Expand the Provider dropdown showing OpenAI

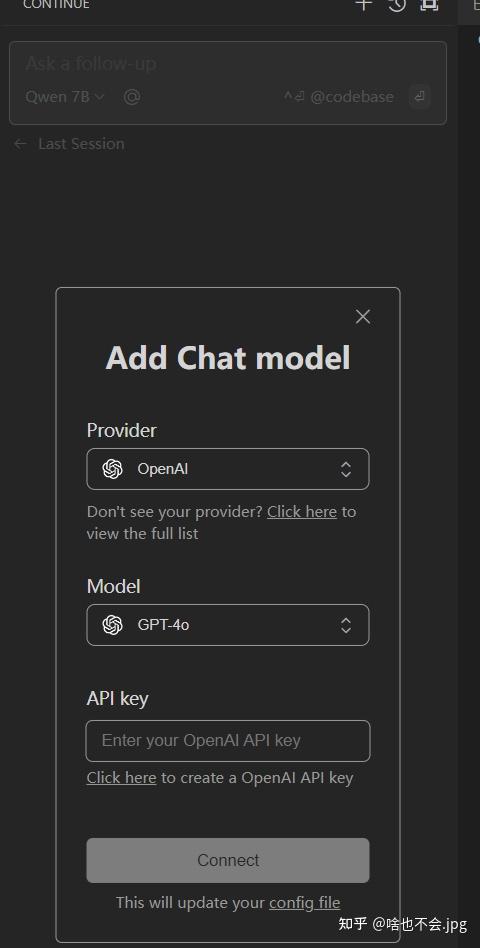pos(228,469)
